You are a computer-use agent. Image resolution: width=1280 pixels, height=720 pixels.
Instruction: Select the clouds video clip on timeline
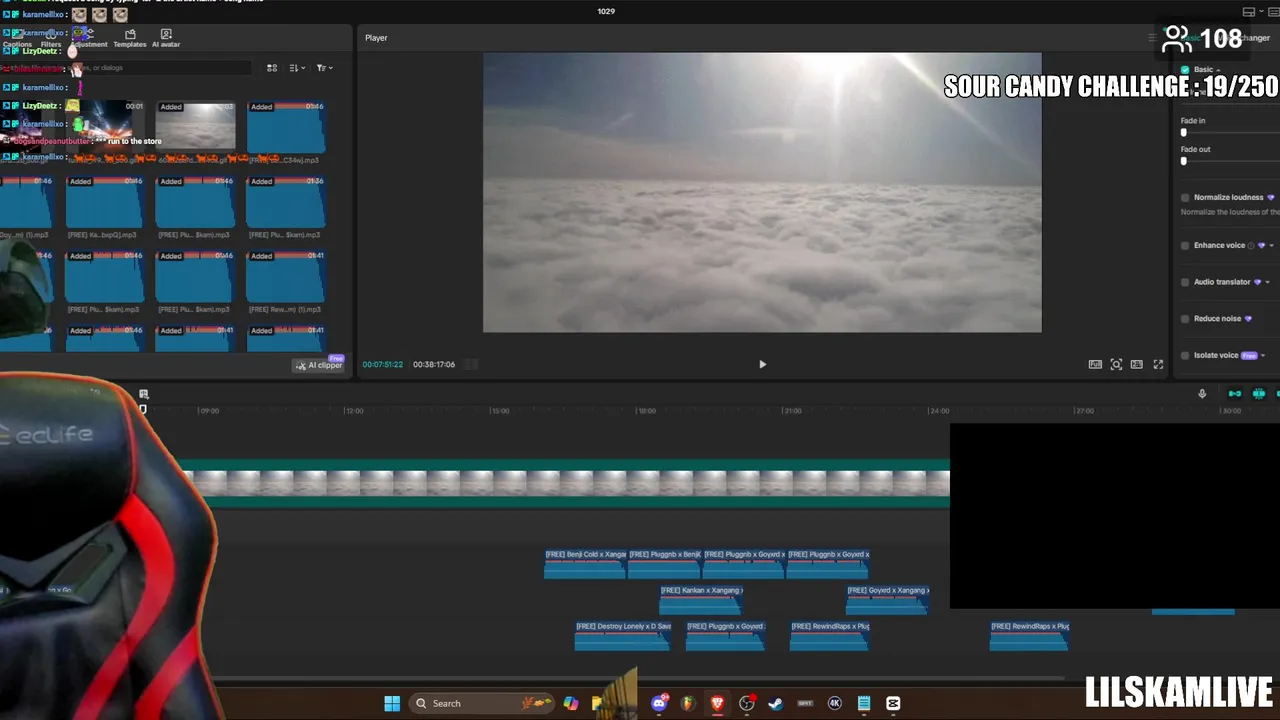tap(565, 484)
